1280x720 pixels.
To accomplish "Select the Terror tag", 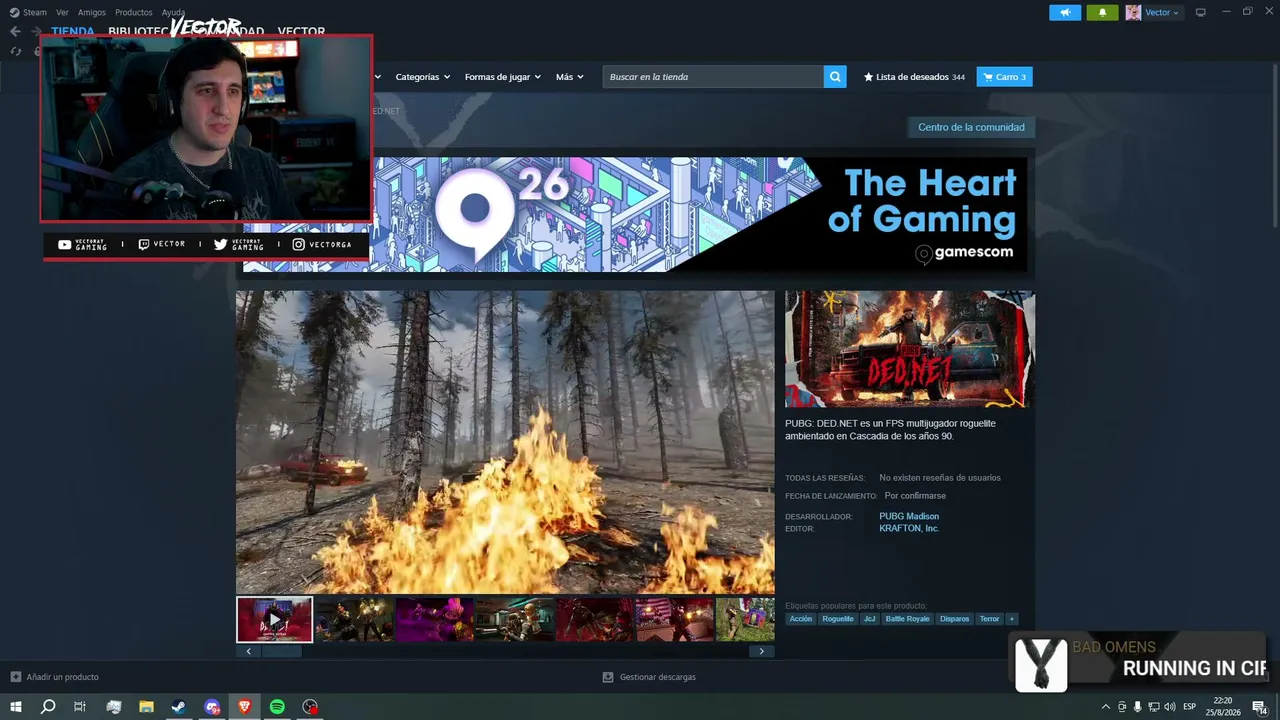I will click(990, 619).
